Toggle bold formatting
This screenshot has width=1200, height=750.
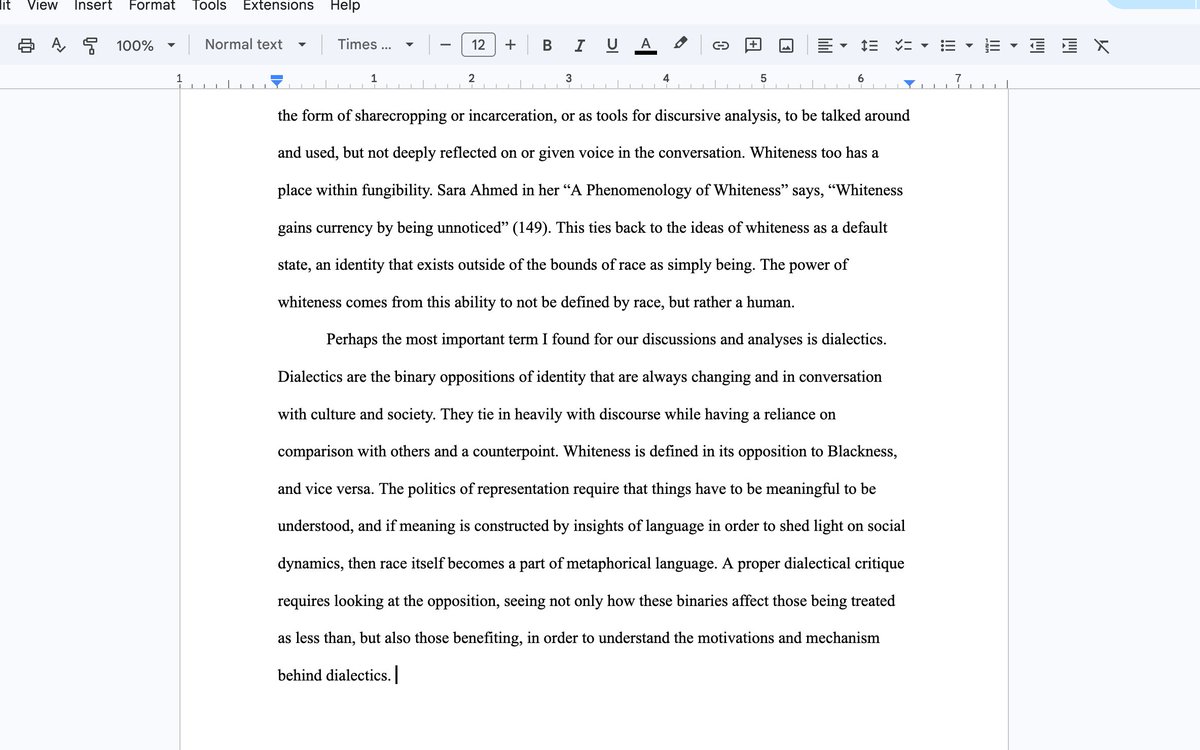[x=547, y=45]
